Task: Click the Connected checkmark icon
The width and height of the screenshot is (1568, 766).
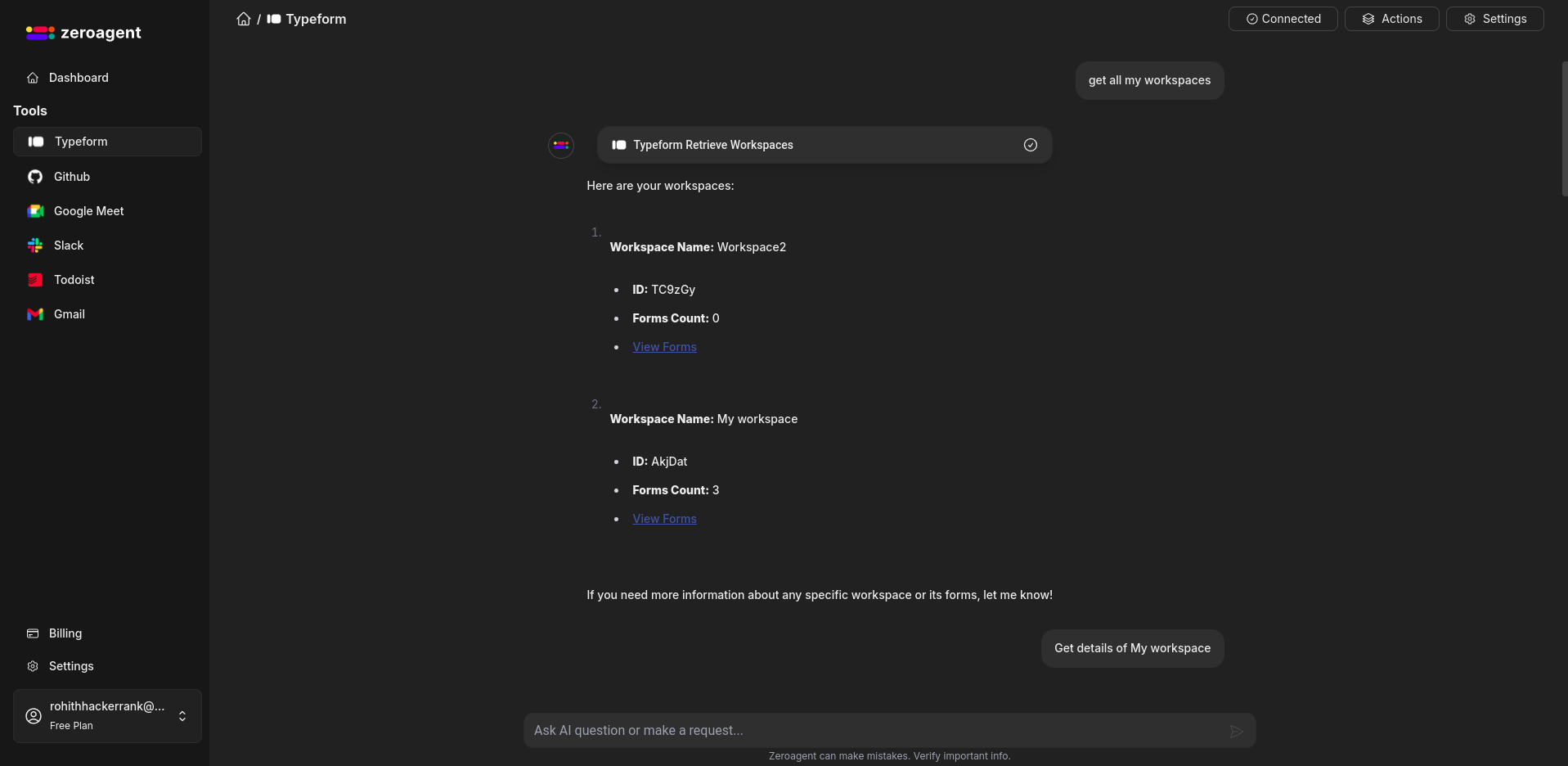Action: (1251, 19)
